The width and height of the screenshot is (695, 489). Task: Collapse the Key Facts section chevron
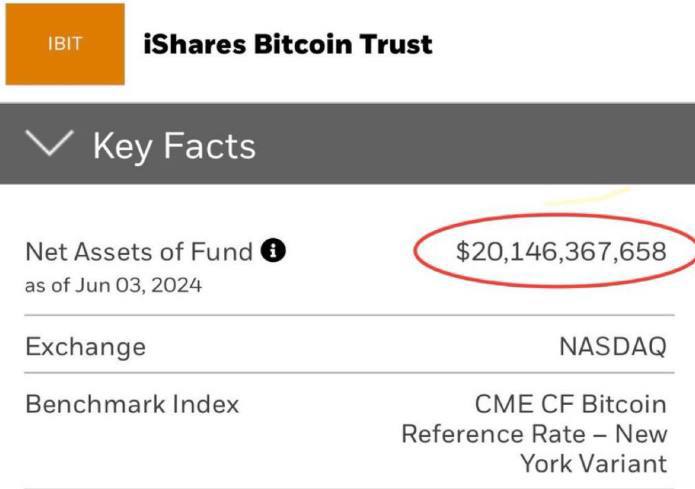[x=49, y=145]
